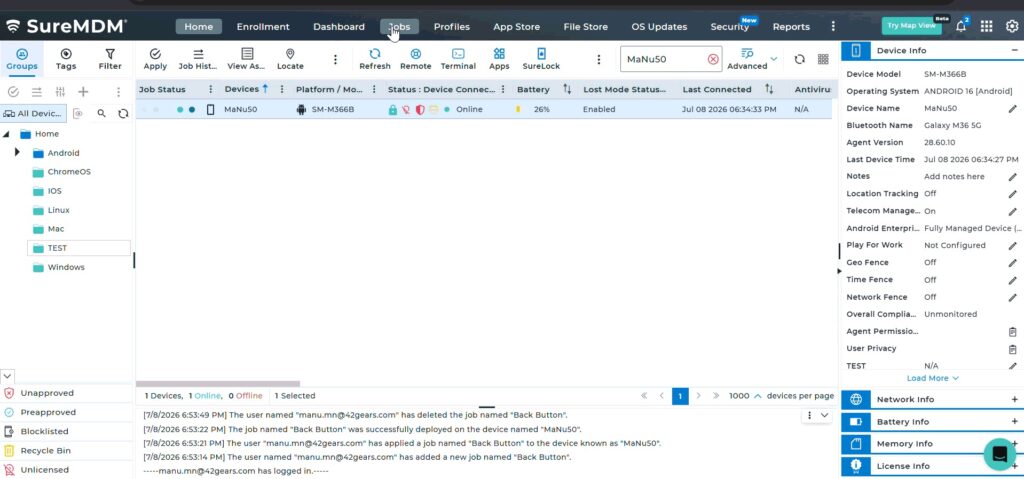Viewport: 1024px width, 479px height.
Task: Open the App Store tab
Action: pos(516,27)
